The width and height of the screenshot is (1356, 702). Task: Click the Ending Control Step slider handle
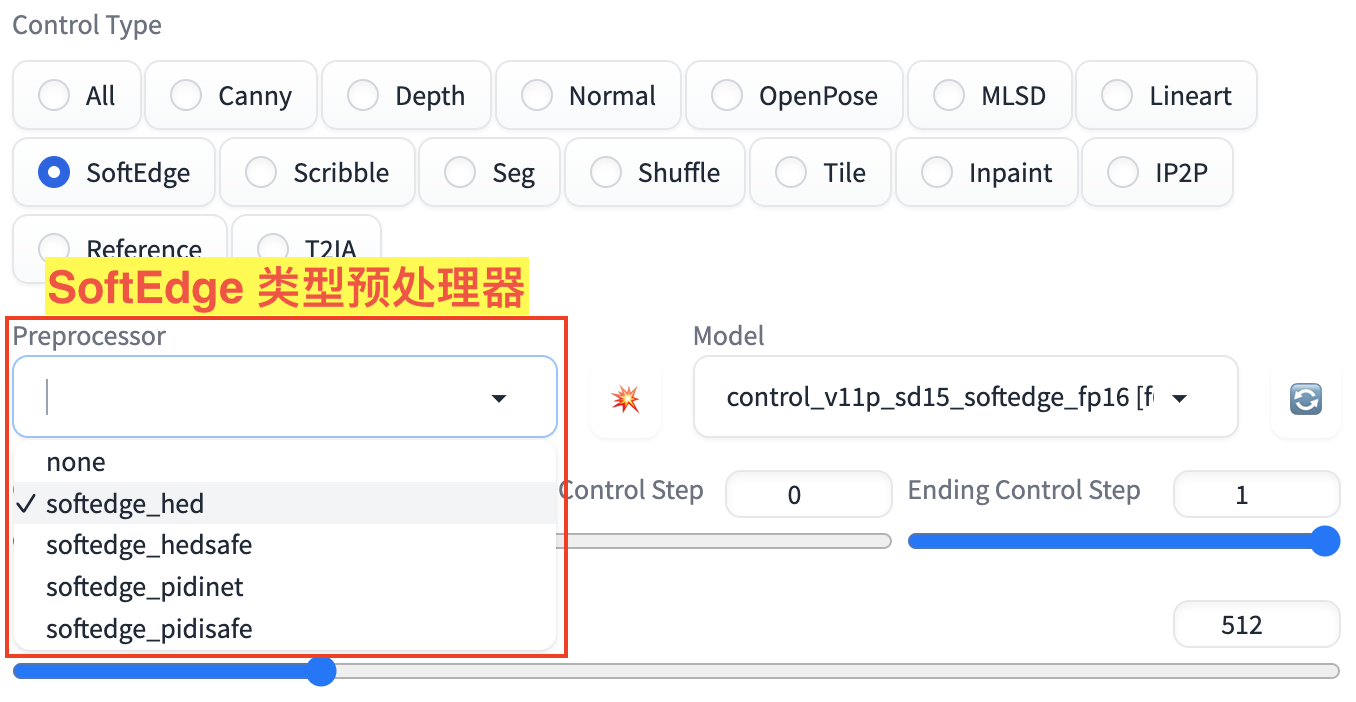click(1325, 541)
